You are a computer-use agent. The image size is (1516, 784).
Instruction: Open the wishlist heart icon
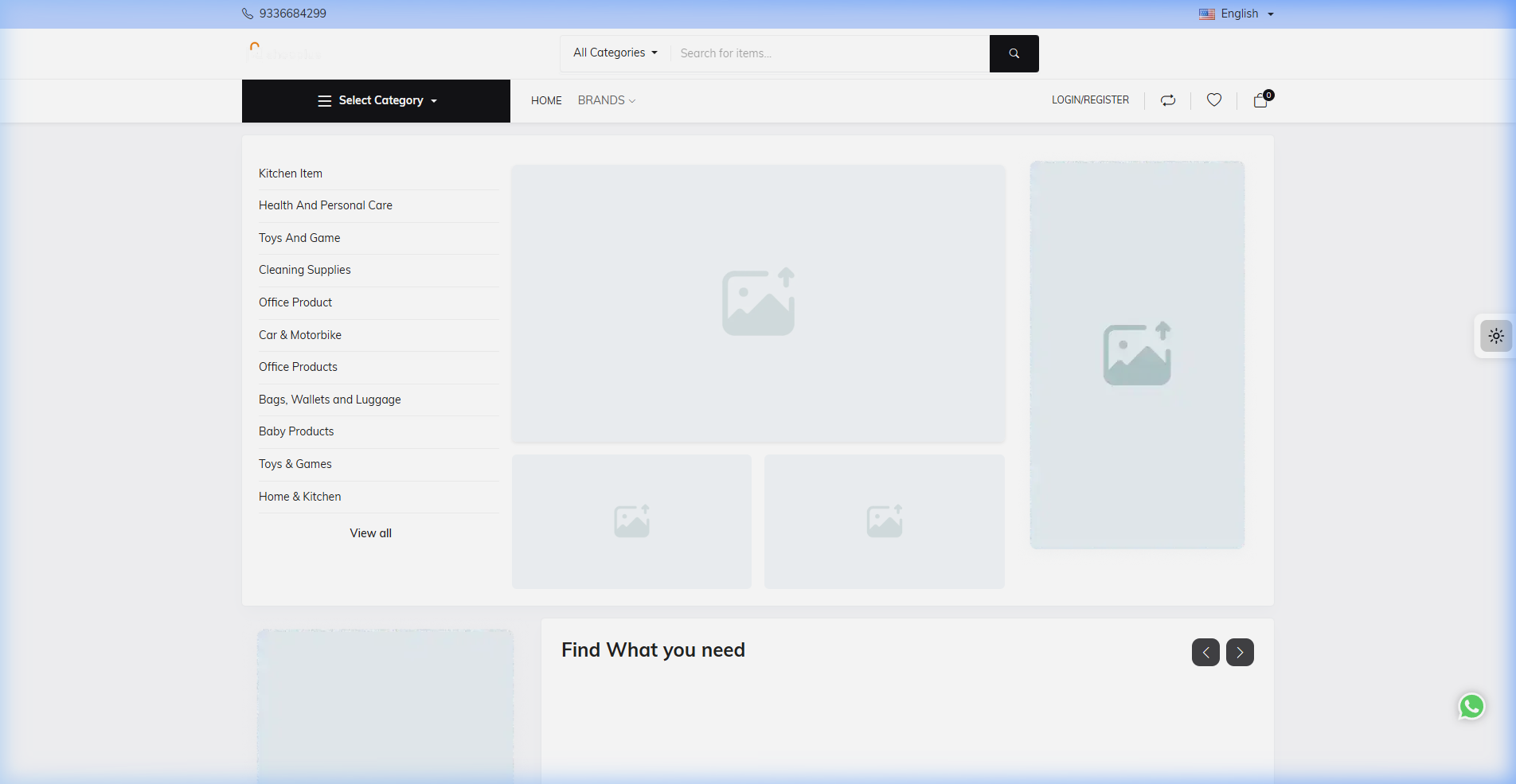point(1213,100)
